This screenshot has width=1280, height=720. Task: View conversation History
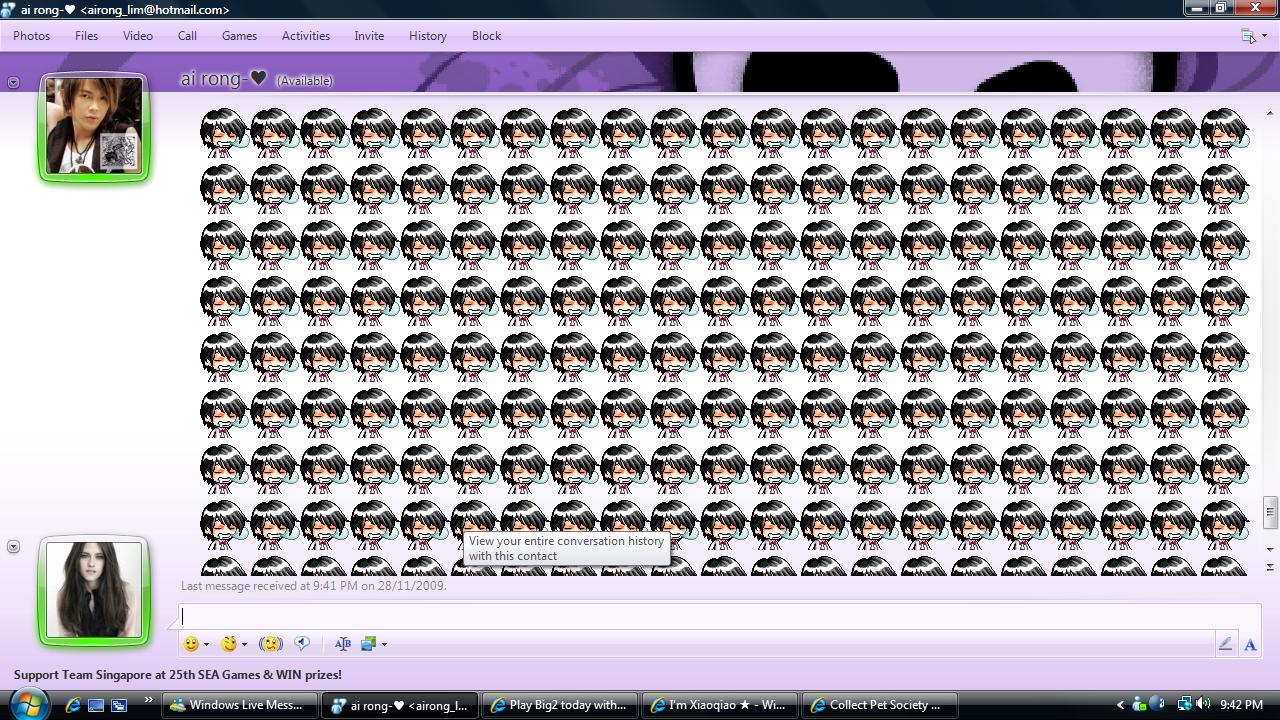coord(428,36)
